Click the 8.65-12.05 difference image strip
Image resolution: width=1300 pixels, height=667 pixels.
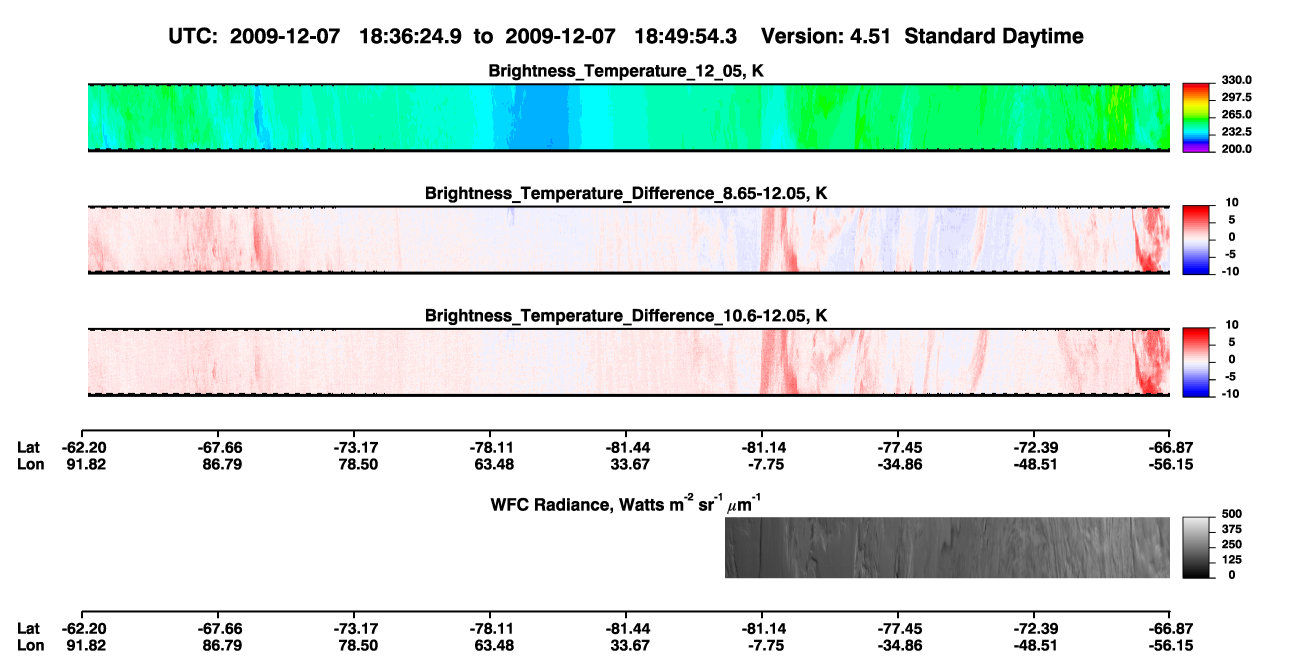pos(629,240)
